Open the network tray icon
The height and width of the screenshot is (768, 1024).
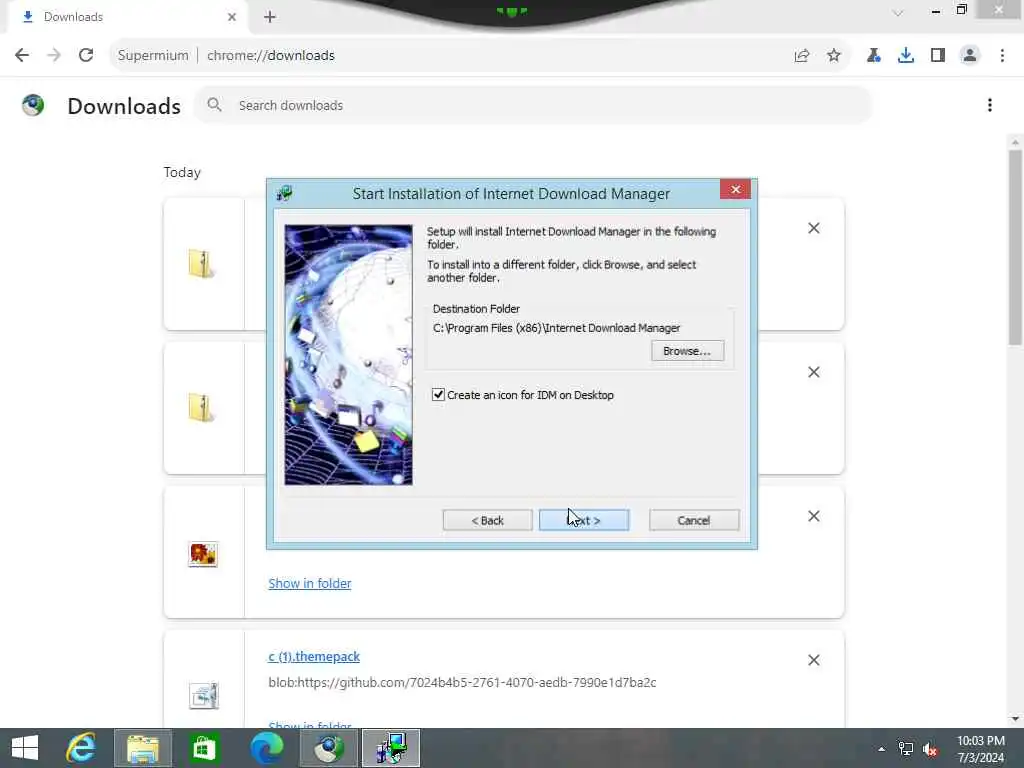[x=905, y=749]
